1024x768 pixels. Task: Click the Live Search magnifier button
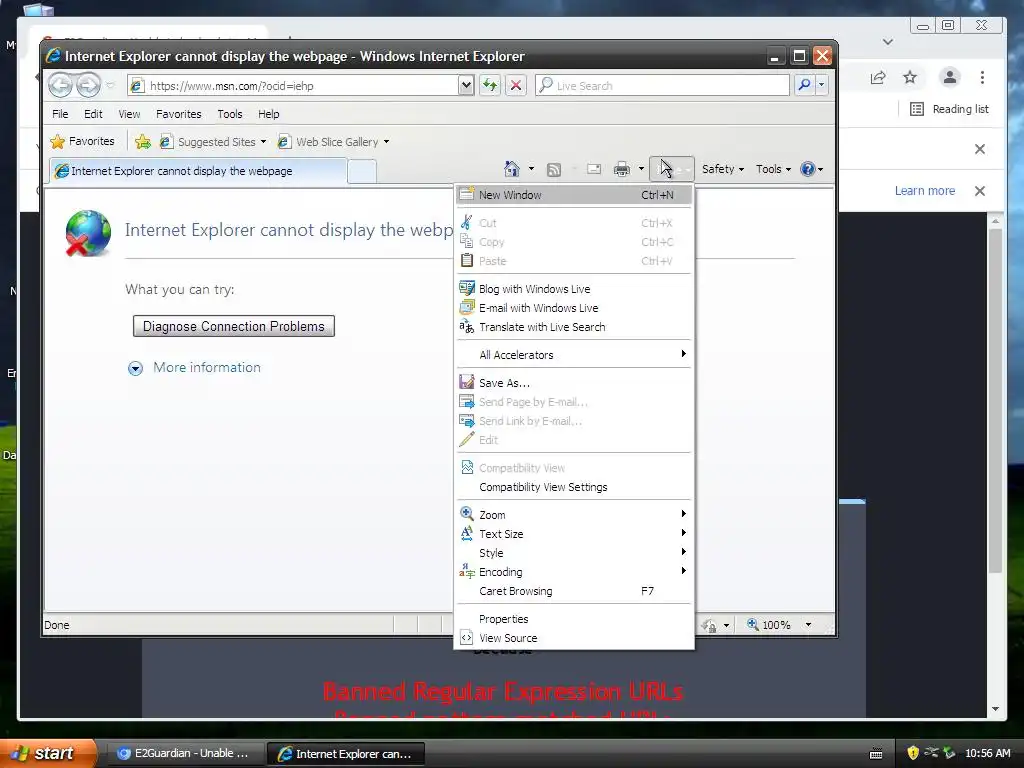coord(805,86)
